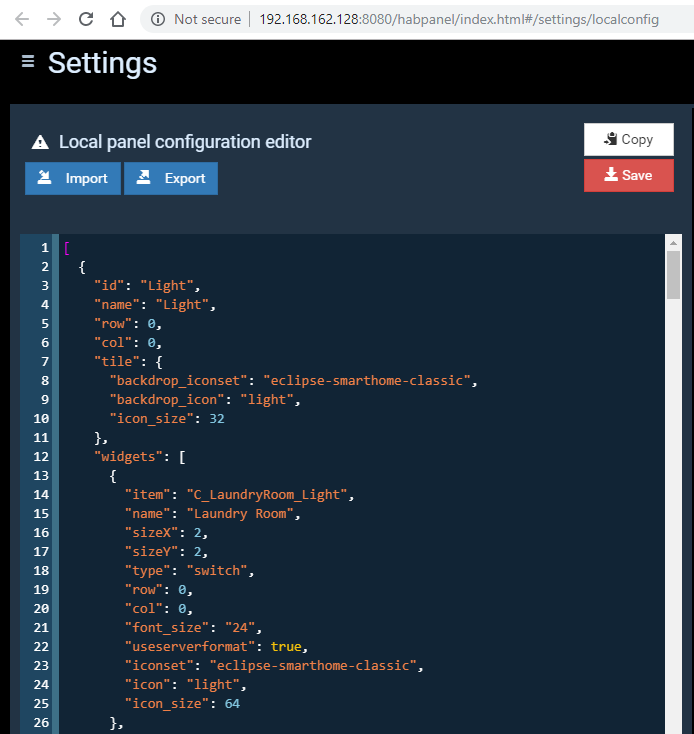Click the Settings page title
The height and width of the screenshot is (734, 694).
click(102, 63)
